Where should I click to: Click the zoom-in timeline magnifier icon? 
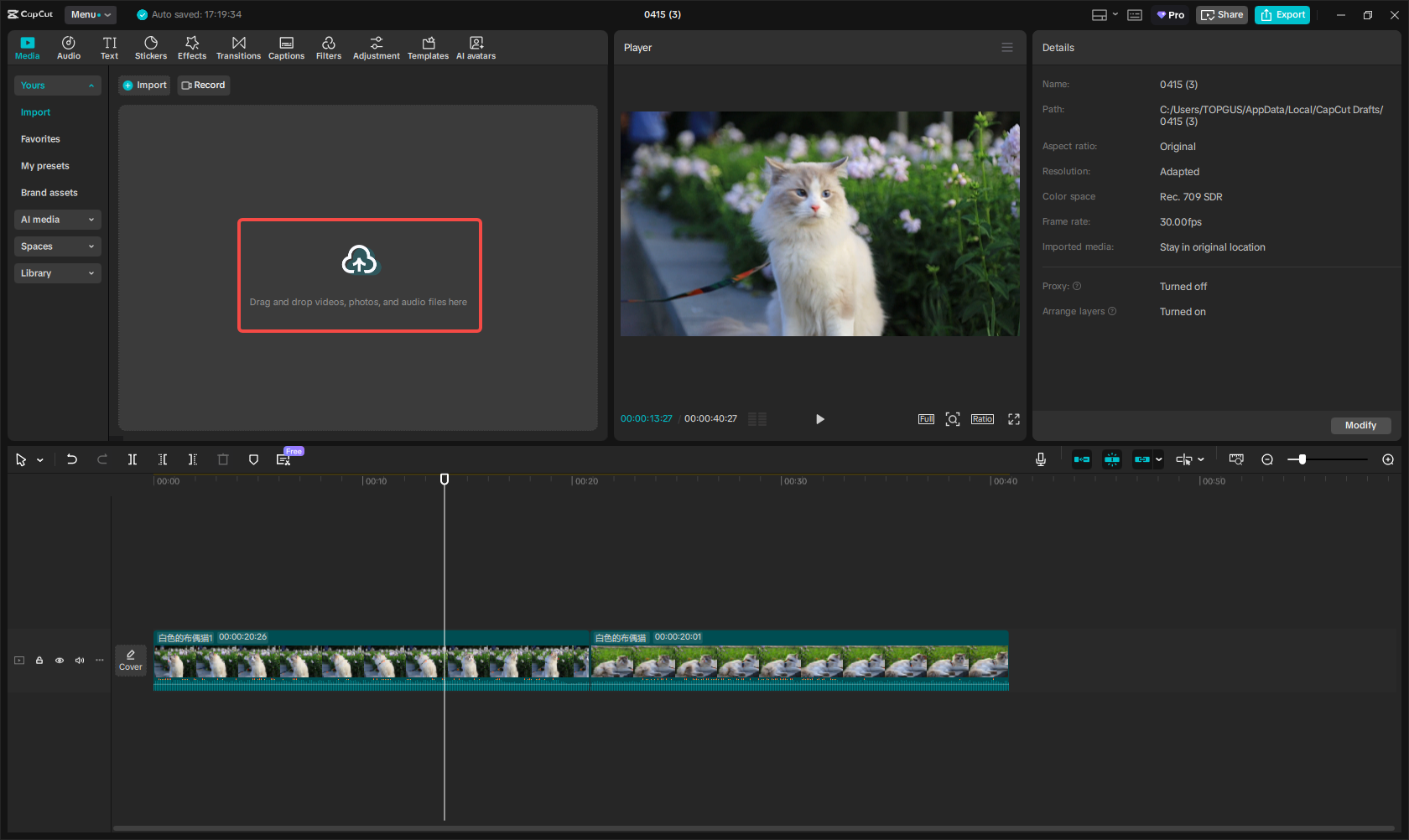(1388, 459)
